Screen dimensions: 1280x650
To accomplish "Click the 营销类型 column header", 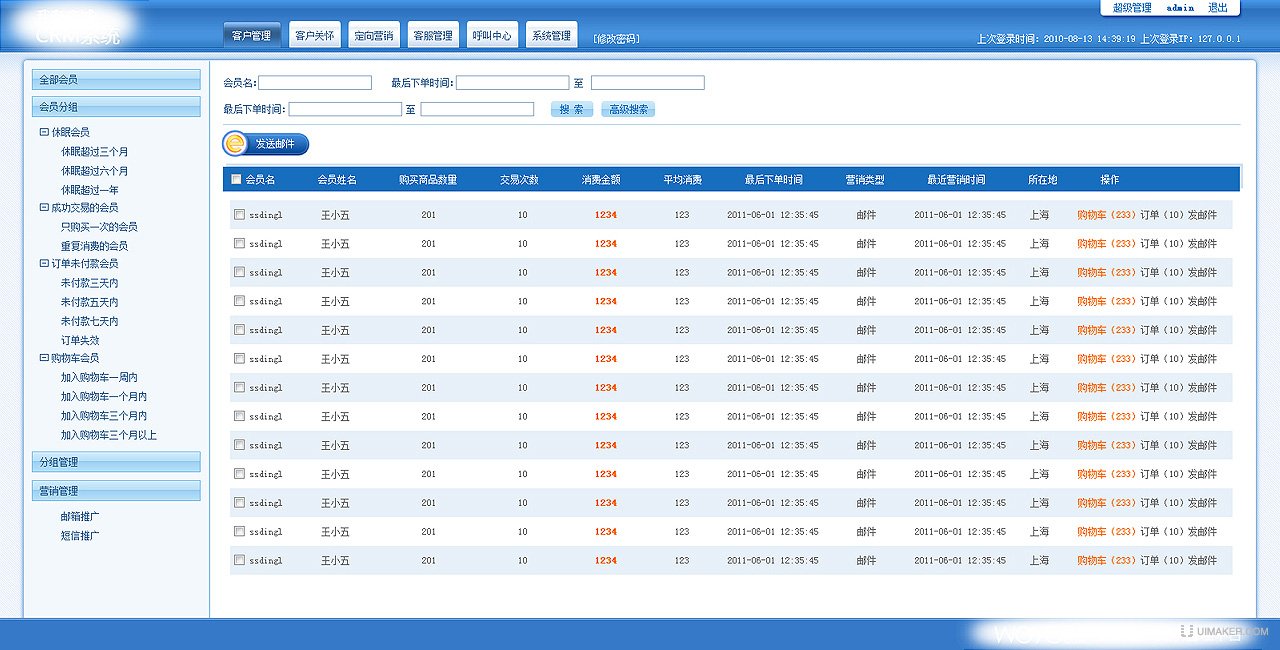I will click(x=865, y=180).
